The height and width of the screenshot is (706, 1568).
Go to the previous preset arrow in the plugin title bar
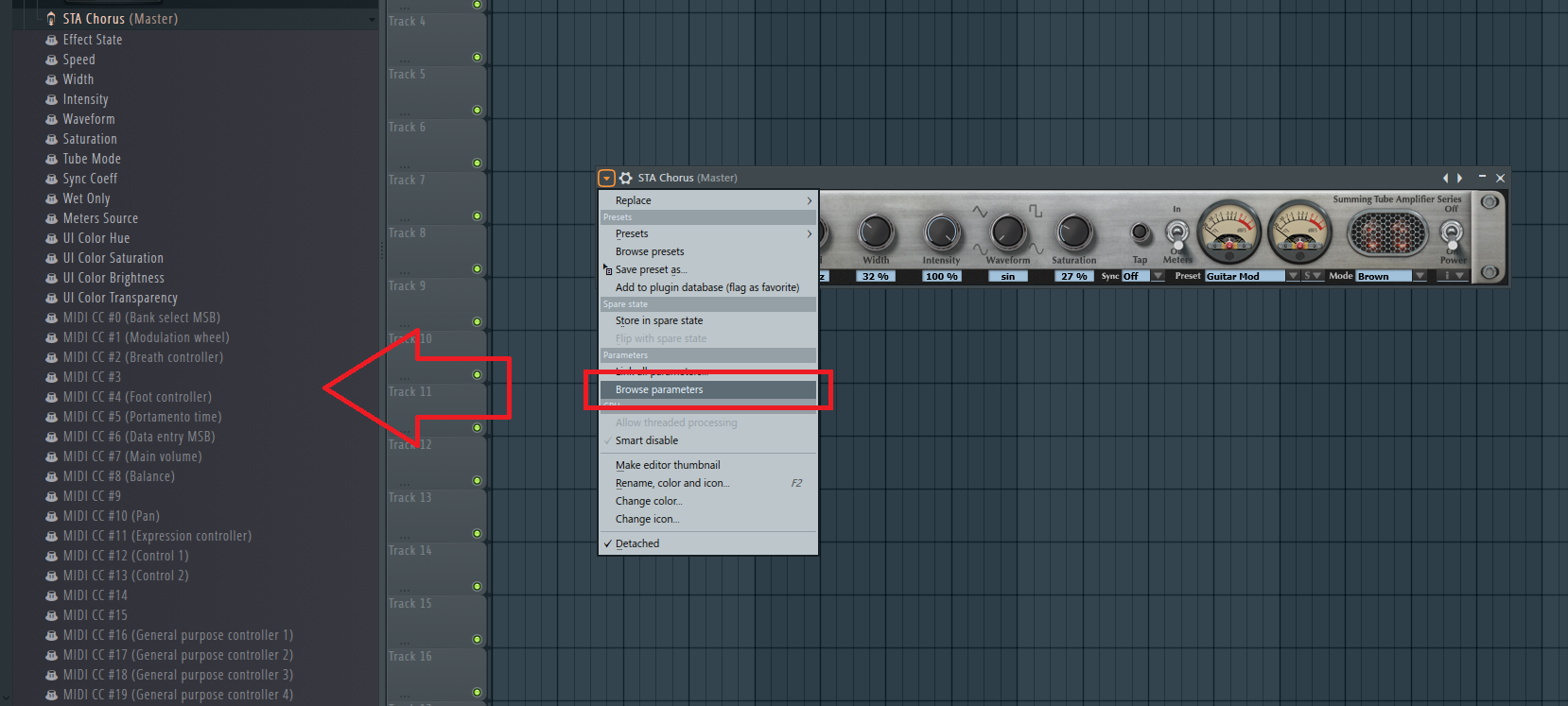point(1445,178)
